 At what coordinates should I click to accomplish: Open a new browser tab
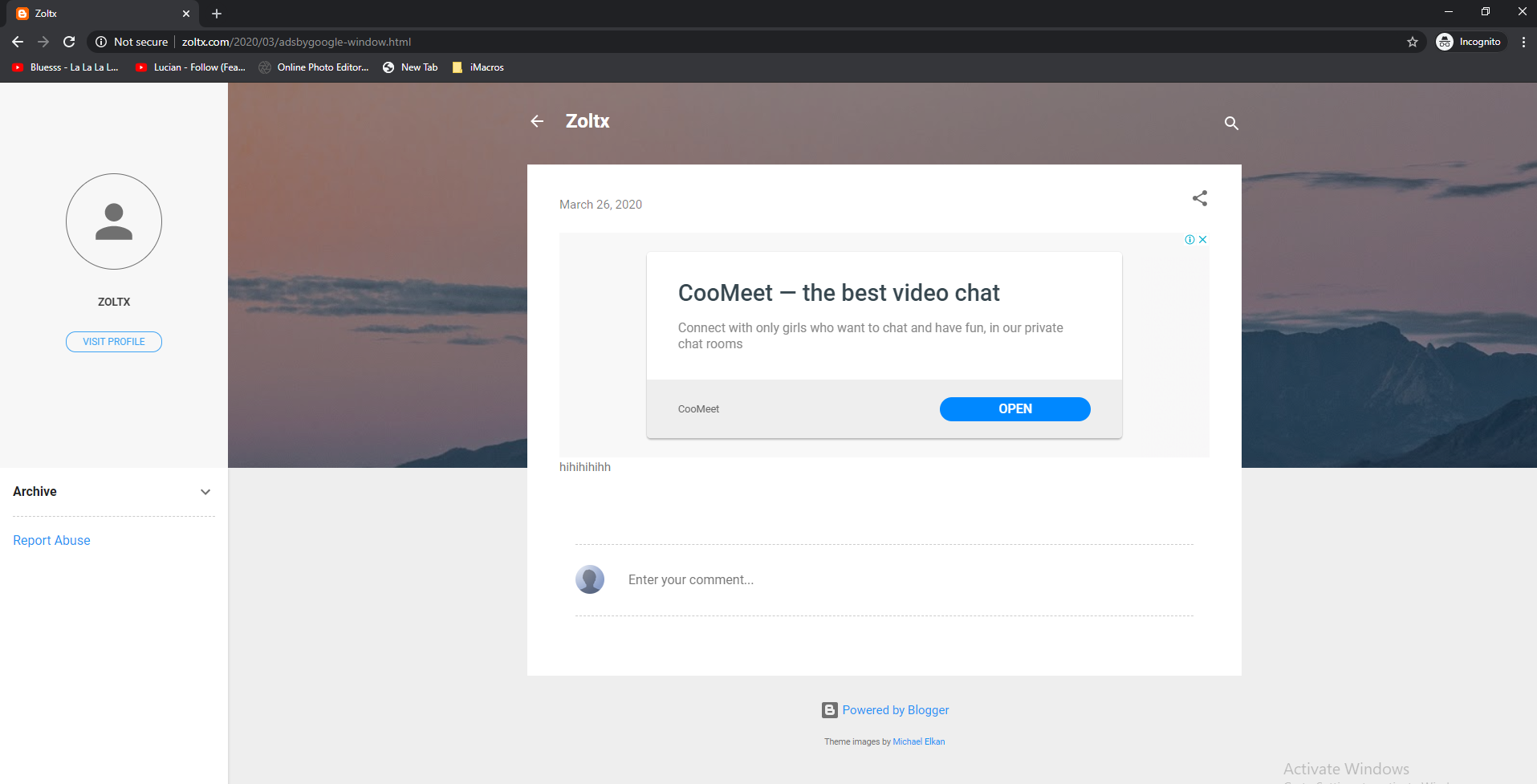pos(217,14)
